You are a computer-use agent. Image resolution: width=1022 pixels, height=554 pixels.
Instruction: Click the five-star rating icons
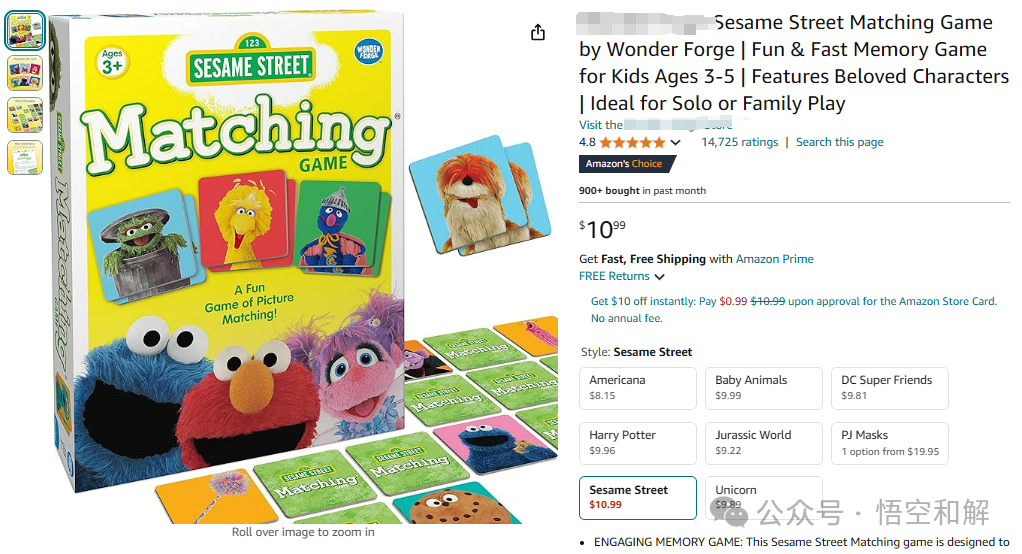click(632, 142)
